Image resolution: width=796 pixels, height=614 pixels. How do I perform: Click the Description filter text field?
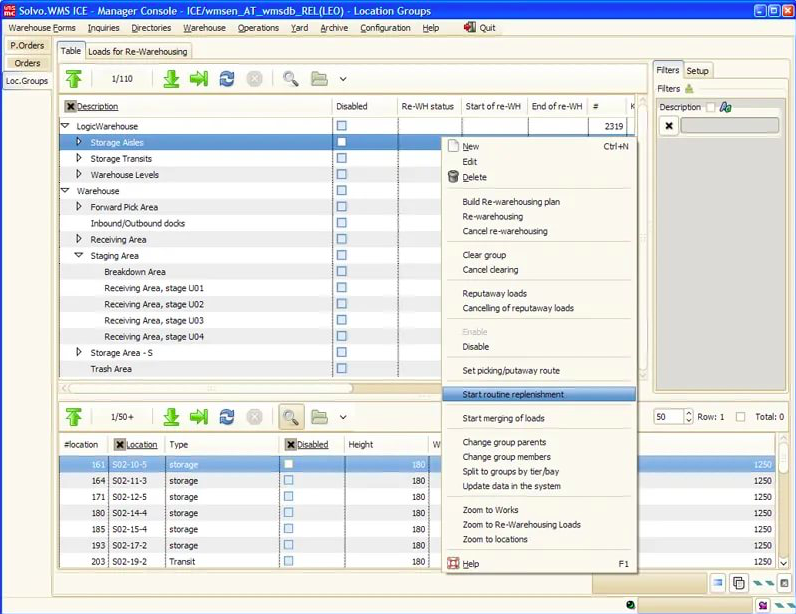click(x=729, y=126)
